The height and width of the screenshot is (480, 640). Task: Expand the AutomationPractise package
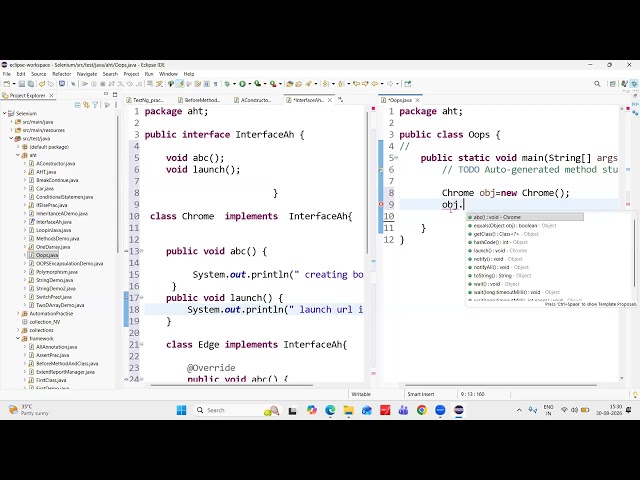point(18,313)
